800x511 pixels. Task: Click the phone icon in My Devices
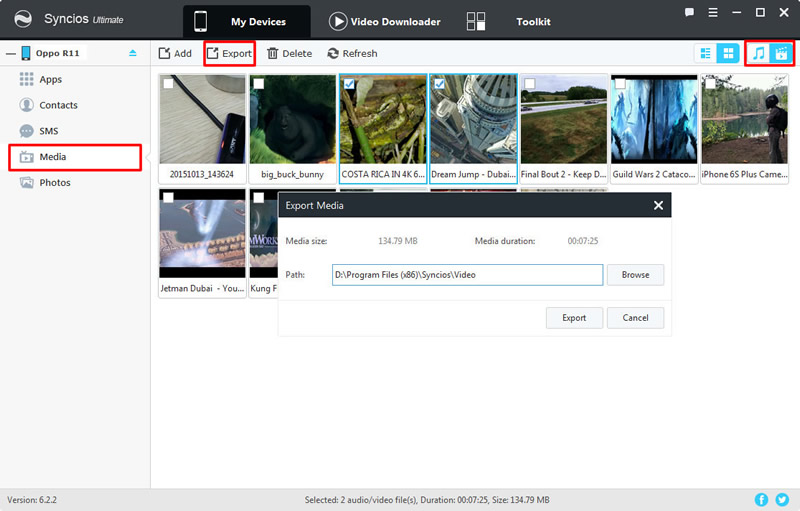pyautogui.click(x=201, y=21)
